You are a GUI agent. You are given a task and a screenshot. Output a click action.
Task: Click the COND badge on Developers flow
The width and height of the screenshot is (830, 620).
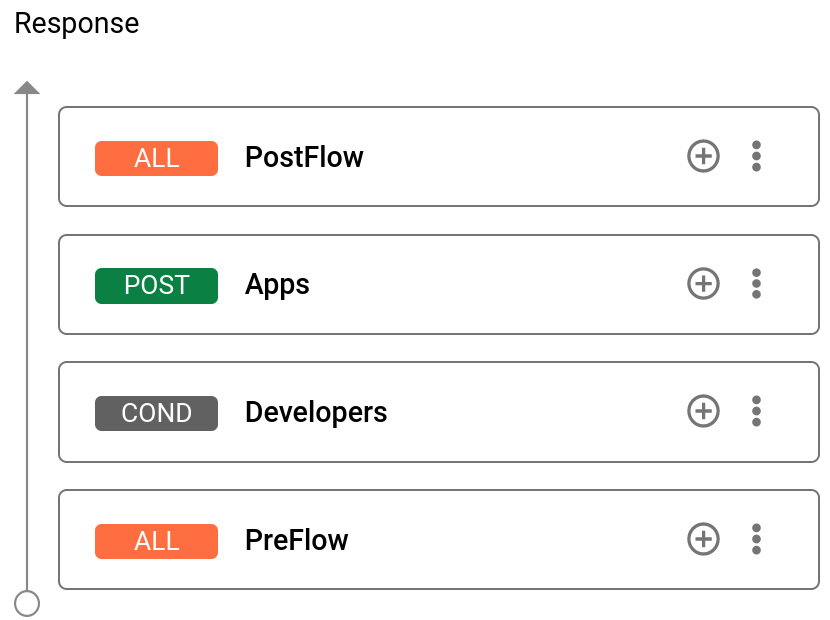(x=156, y=413)
